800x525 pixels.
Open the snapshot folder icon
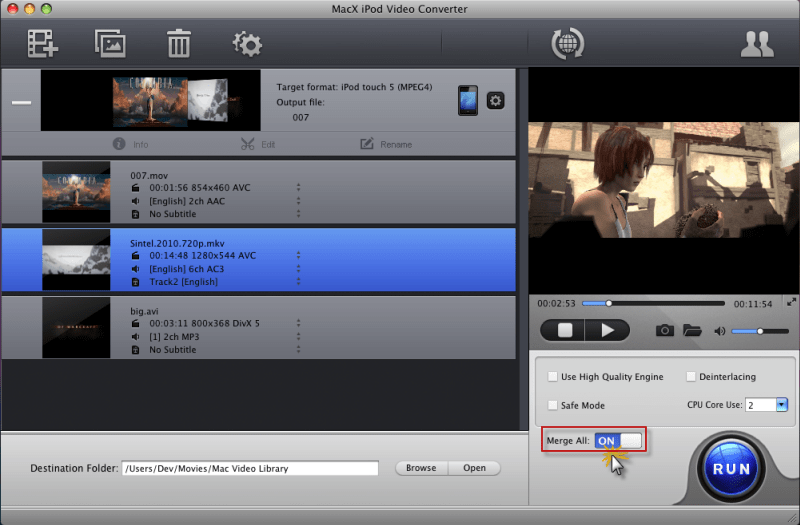[x=692, y=331]
